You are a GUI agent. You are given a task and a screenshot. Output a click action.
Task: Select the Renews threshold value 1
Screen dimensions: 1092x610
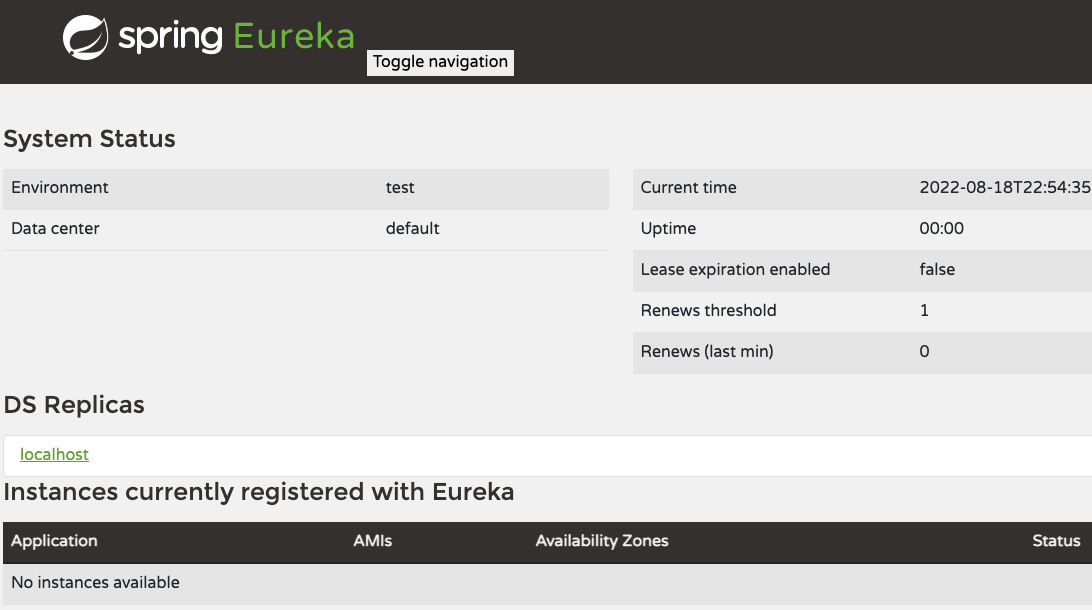[924, 311]
